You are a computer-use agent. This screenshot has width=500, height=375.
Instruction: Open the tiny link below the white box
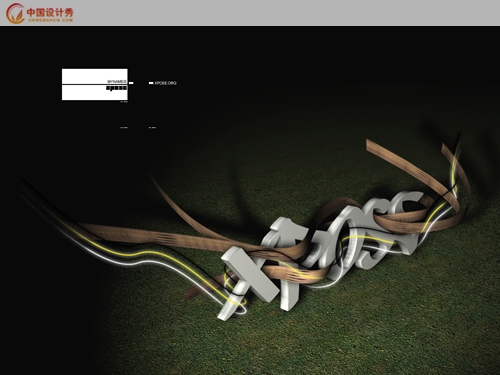(x=124, y=102)
